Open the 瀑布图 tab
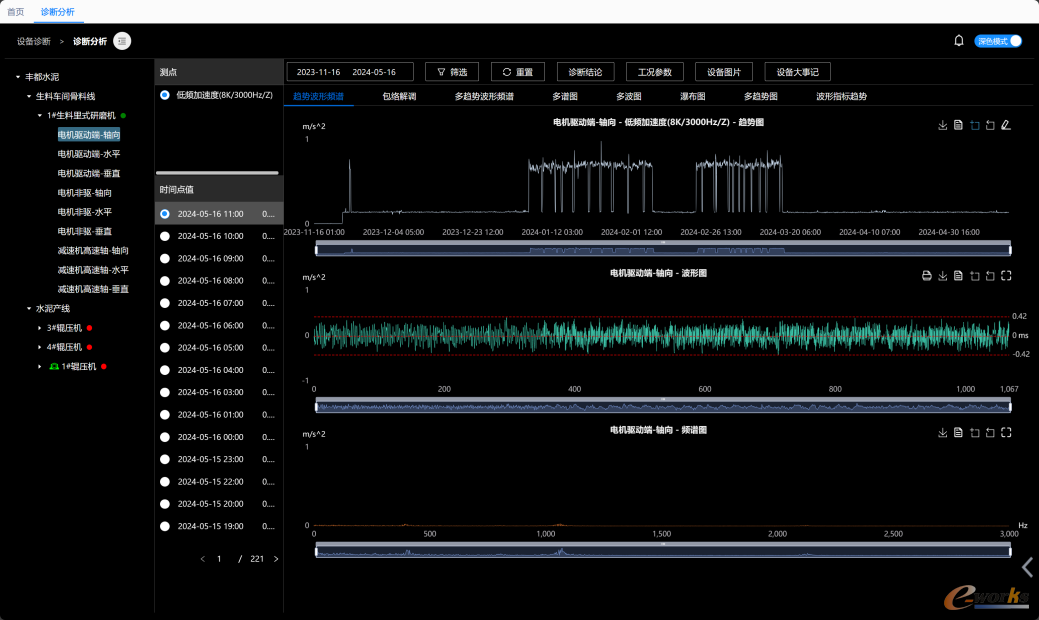Image resolution: width=1039 pixels, height=620 pixels. [692, 96]
